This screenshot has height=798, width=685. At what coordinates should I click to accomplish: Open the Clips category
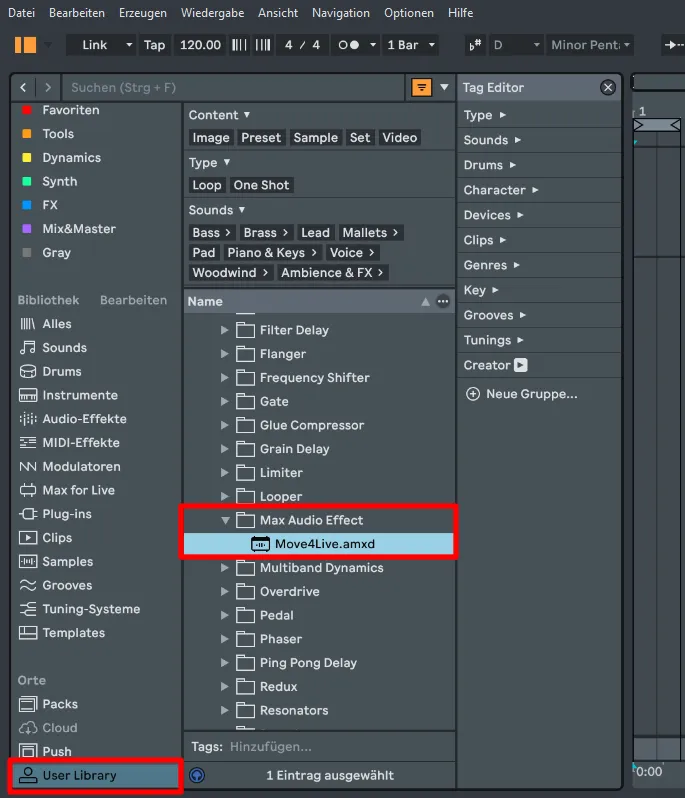(x=57, y=537)
